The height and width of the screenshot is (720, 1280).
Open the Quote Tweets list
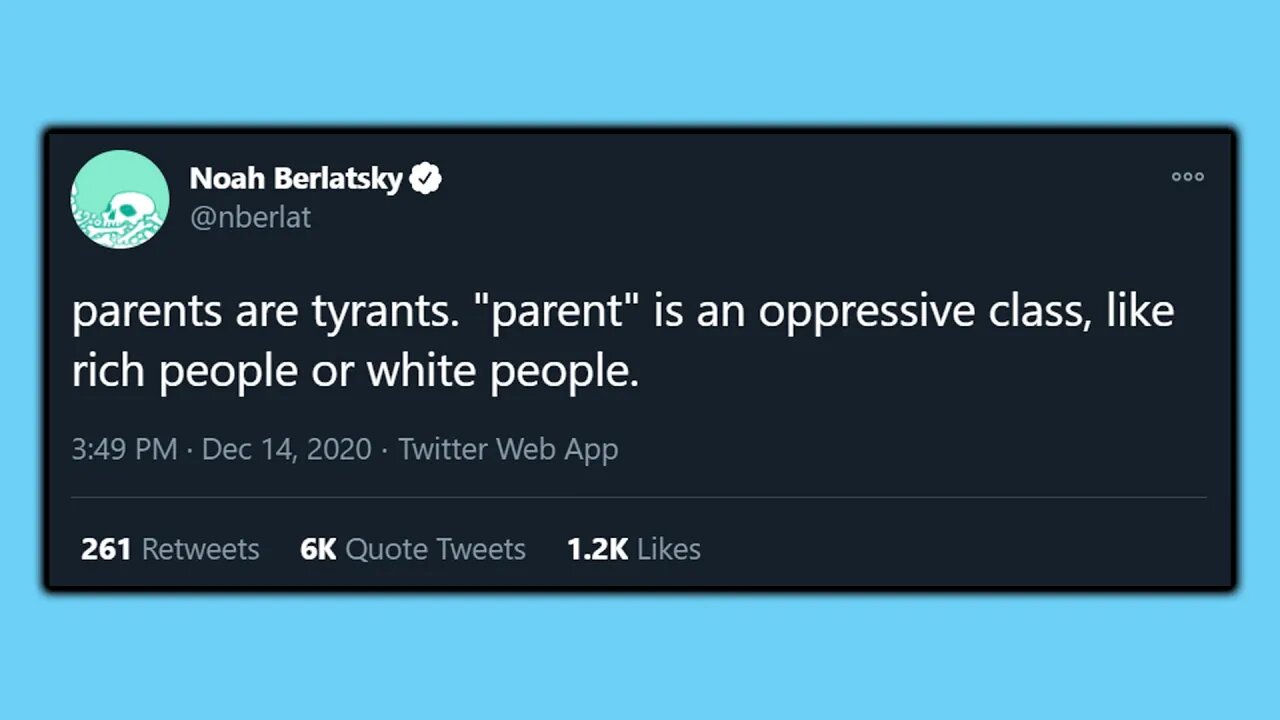click(435, 549)
